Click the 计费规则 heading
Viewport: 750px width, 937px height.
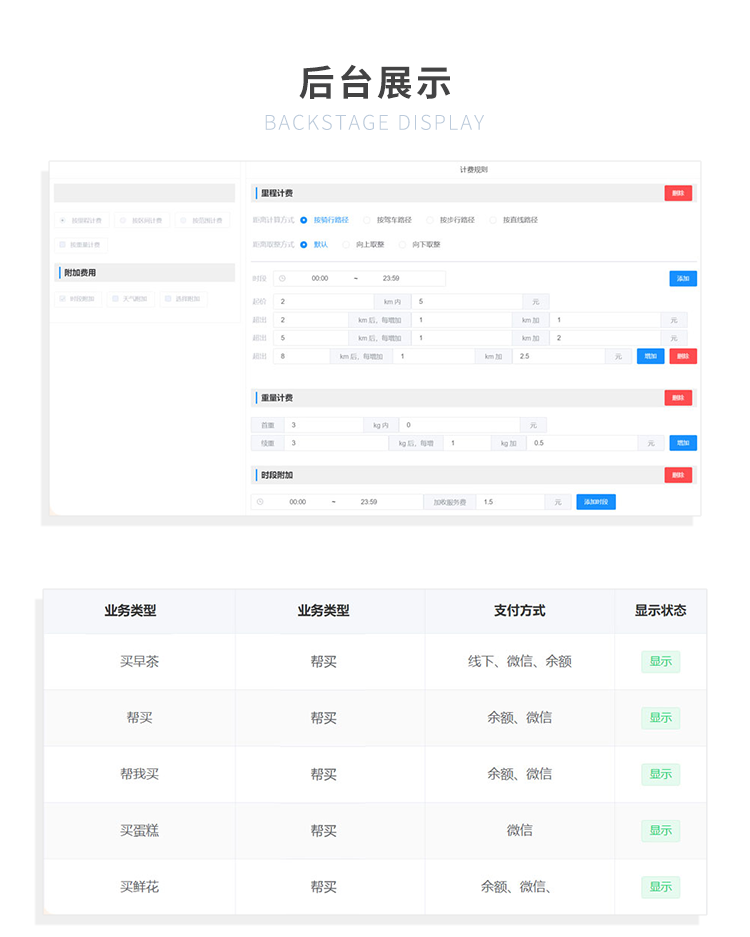click(473, 170)
